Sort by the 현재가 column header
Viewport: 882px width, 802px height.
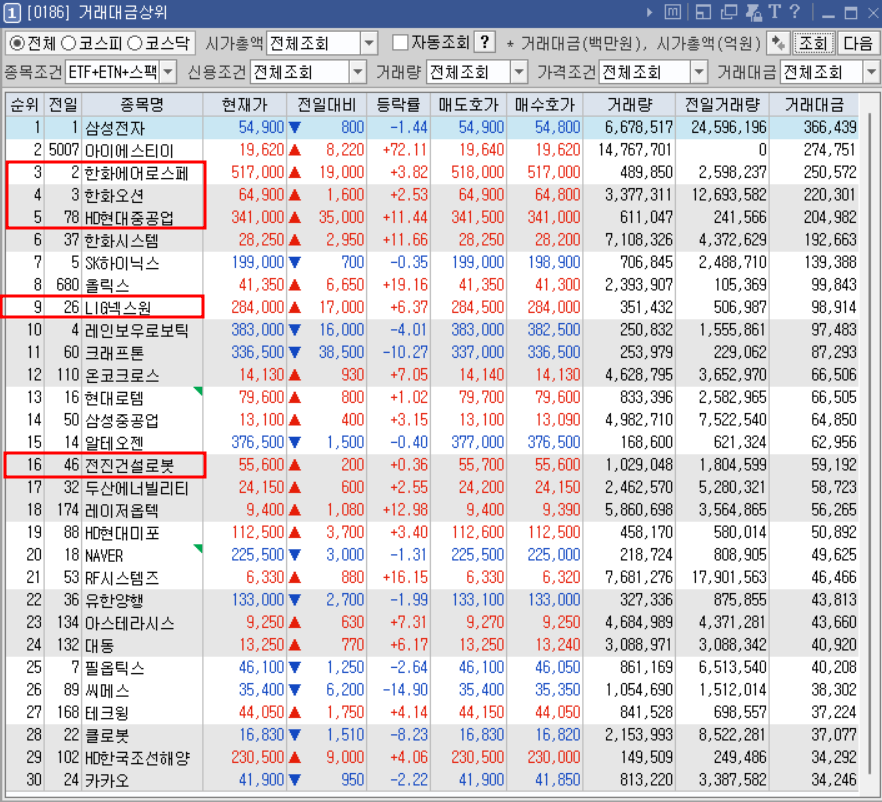pyautogui.click(x=245, y=105)
